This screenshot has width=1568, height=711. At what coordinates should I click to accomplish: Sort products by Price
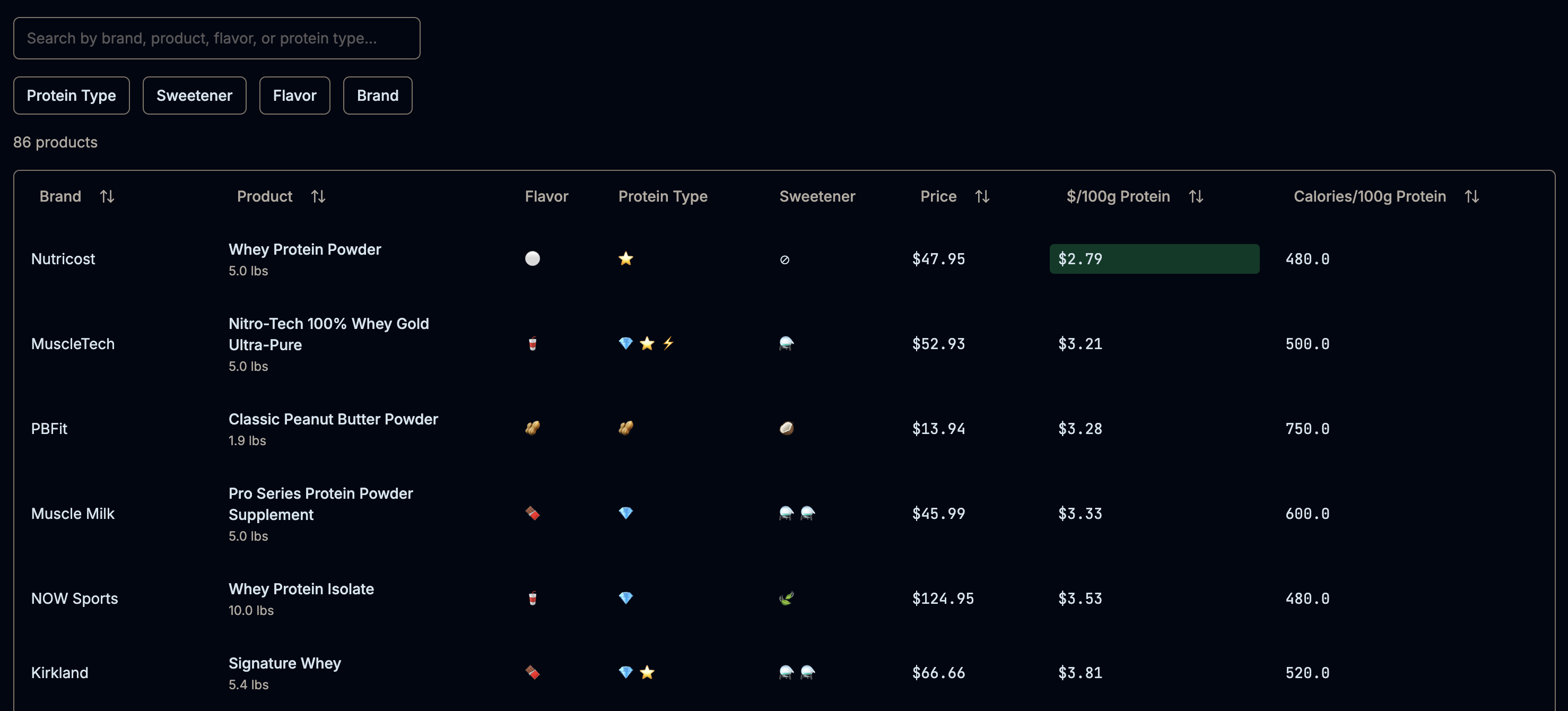coord(982,196)
